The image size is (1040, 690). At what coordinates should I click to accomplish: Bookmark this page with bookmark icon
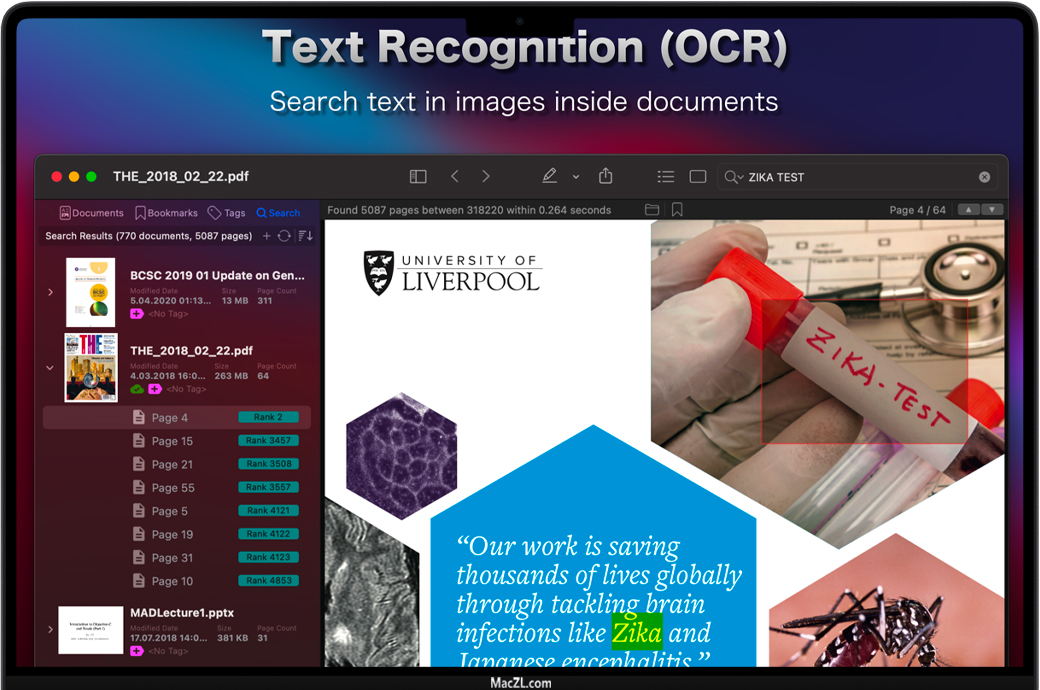point(677,210)
